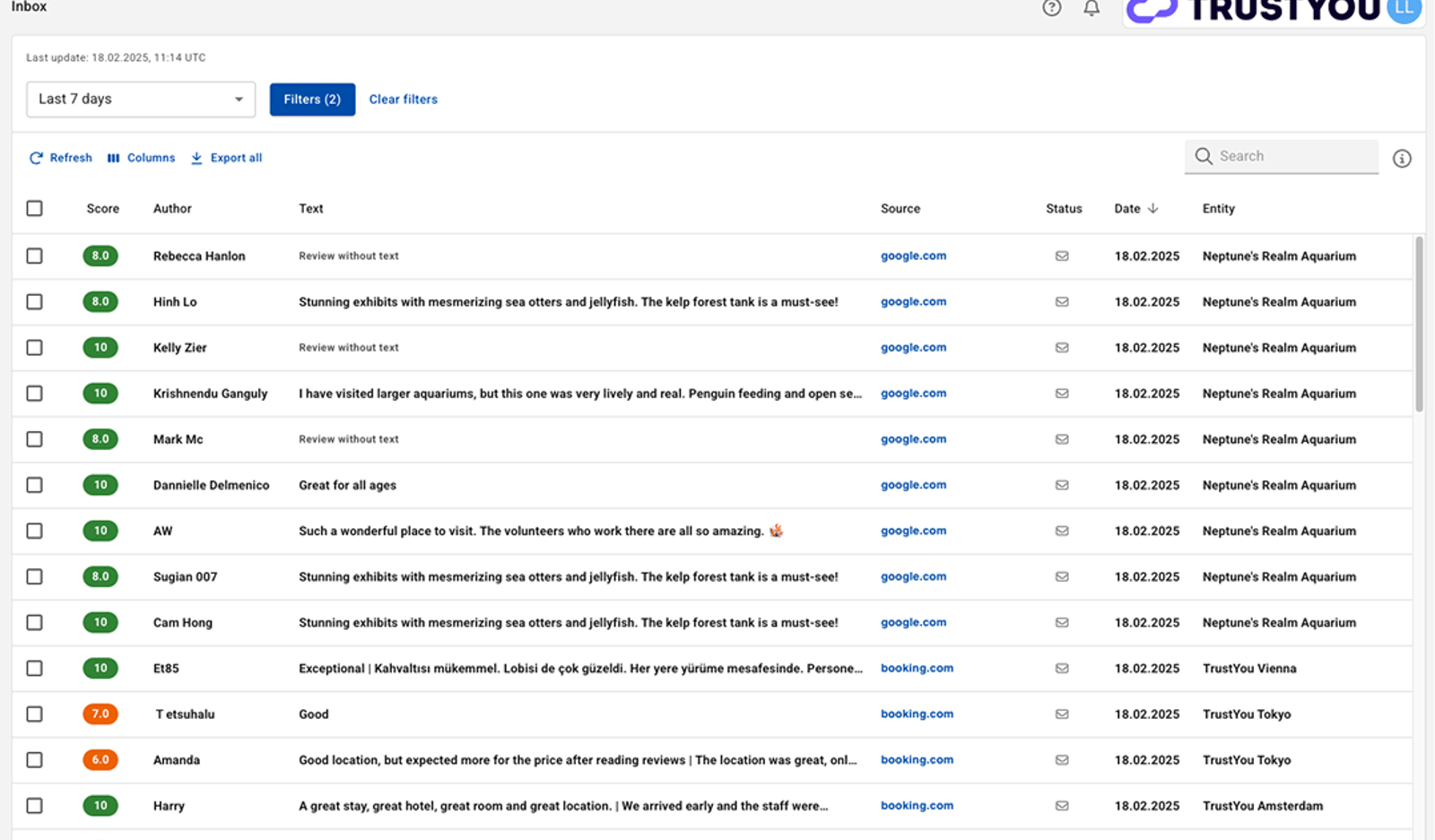Click the envelope status icon for Mark Mc
The width and height of the screenshot is (1435, 840).
coord(1062,439)
